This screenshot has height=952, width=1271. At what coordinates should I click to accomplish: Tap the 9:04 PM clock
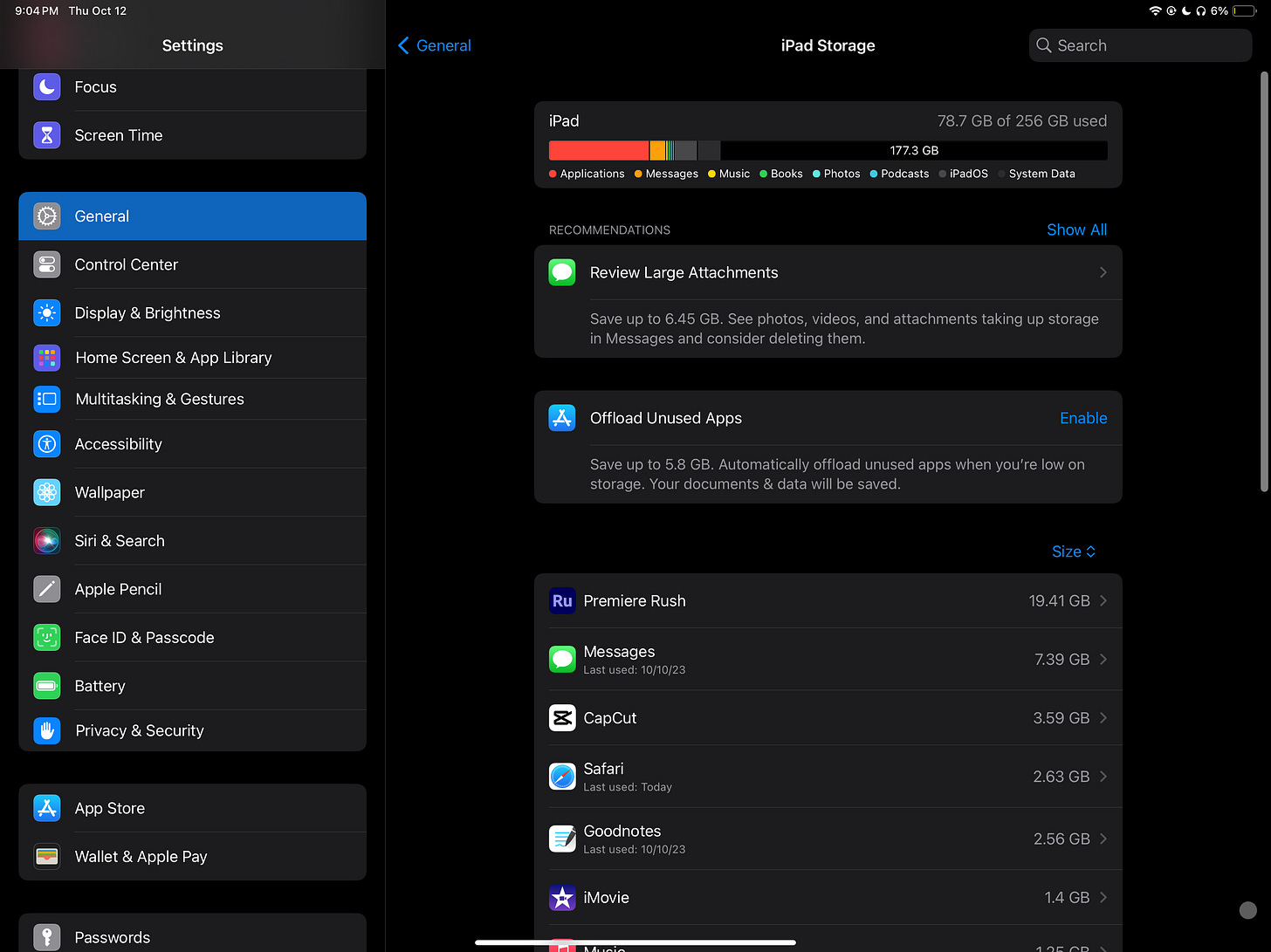pos(37,11)
